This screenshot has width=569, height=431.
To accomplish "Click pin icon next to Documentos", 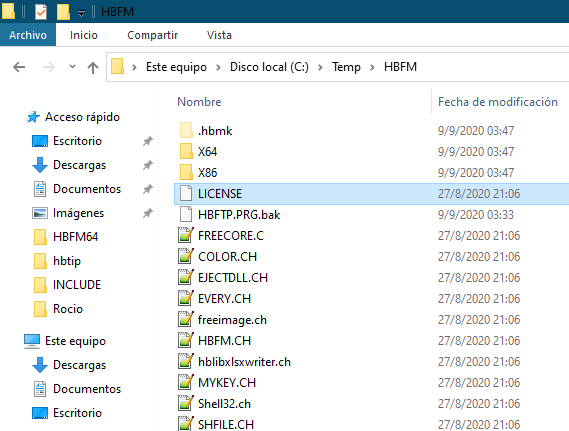I will (x=147, y=189).
